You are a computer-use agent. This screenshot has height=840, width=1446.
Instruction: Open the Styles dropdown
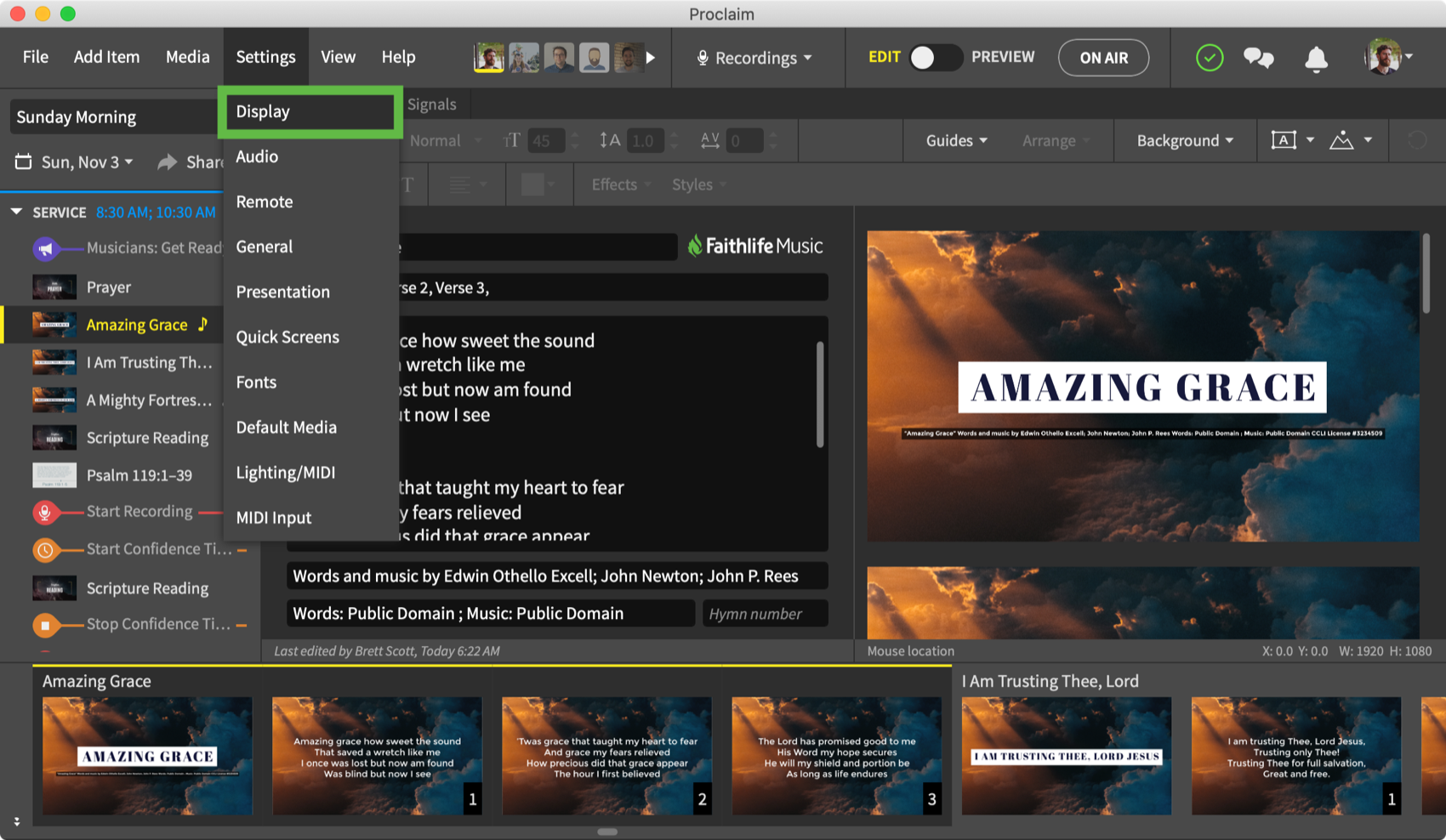click(x=699, y=184)
